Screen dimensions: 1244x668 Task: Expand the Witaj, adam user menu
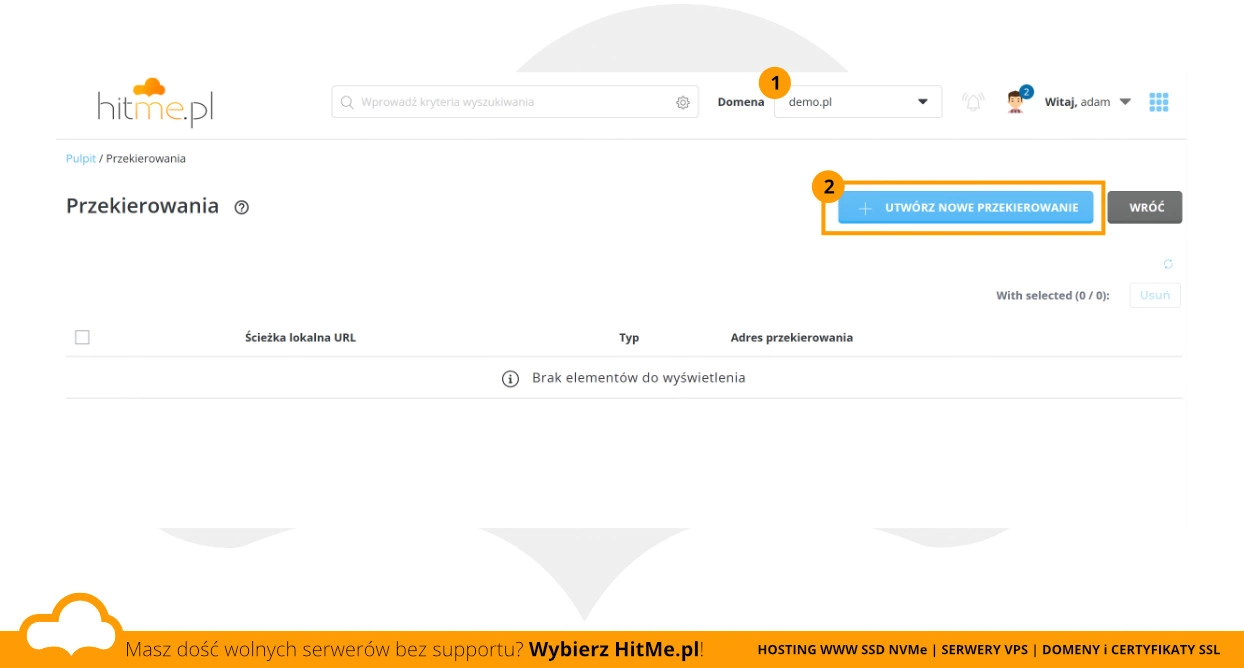[1088, 102]
